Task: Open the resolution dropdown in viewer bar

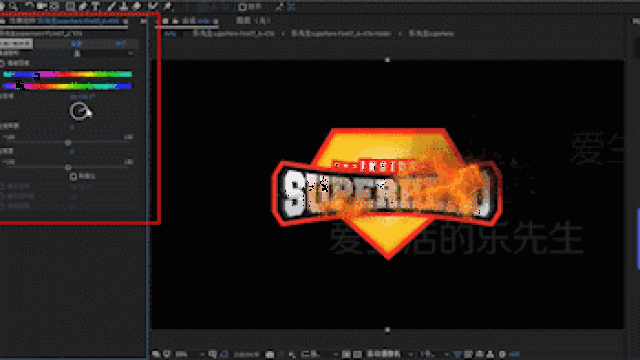Action: 319,354
